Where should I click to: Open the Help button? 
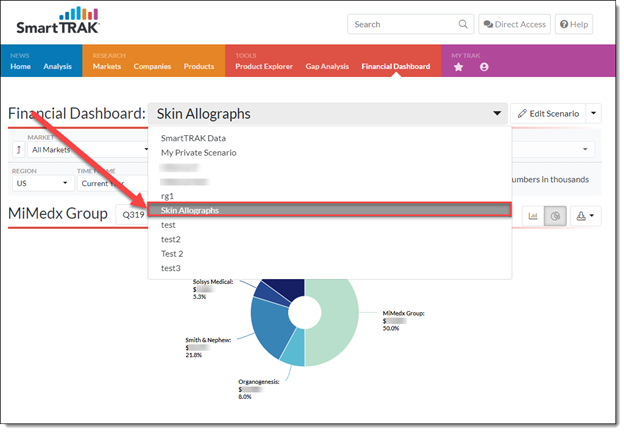pos(574,24)
